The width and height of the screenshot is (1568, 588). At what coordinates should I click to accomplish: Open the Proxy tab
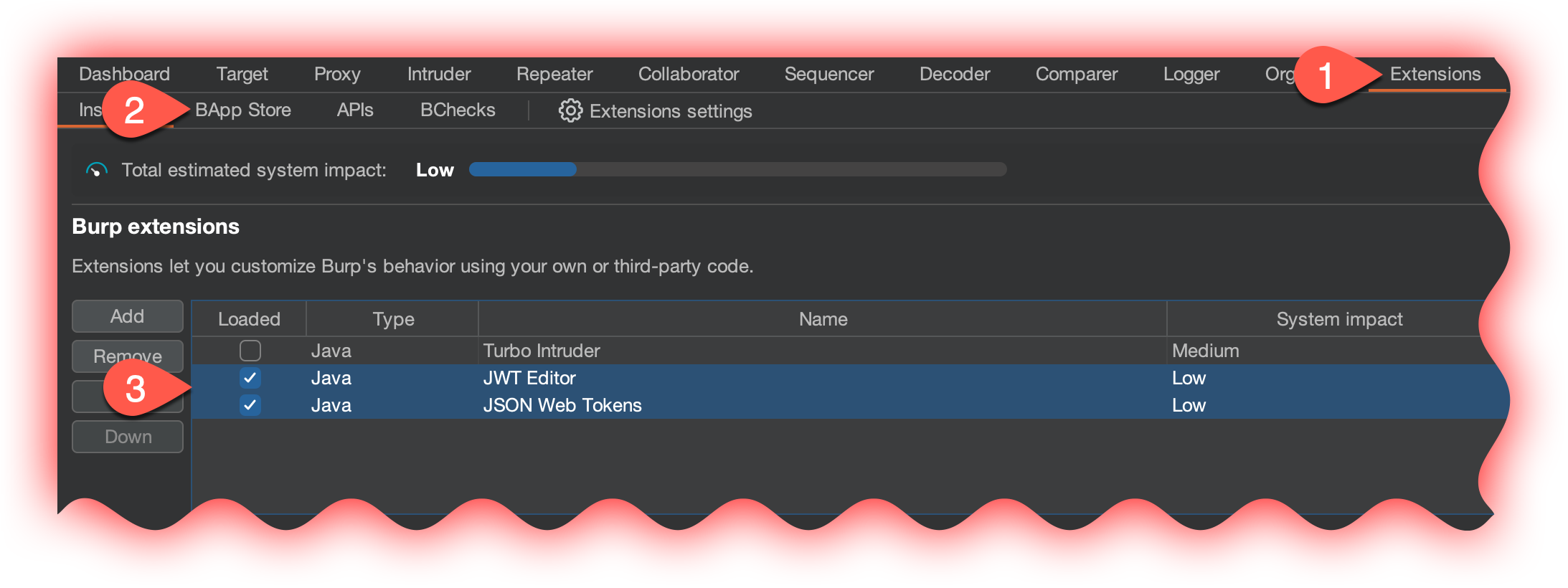pyautogui.click(x=337, y=74)
